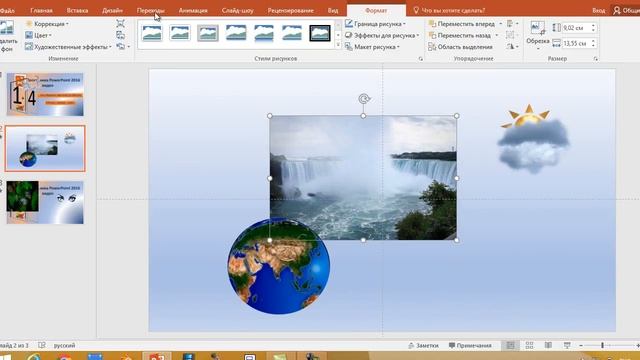
Task: Switch to the Слайд-шоу tab
Action: pos(237,11)
